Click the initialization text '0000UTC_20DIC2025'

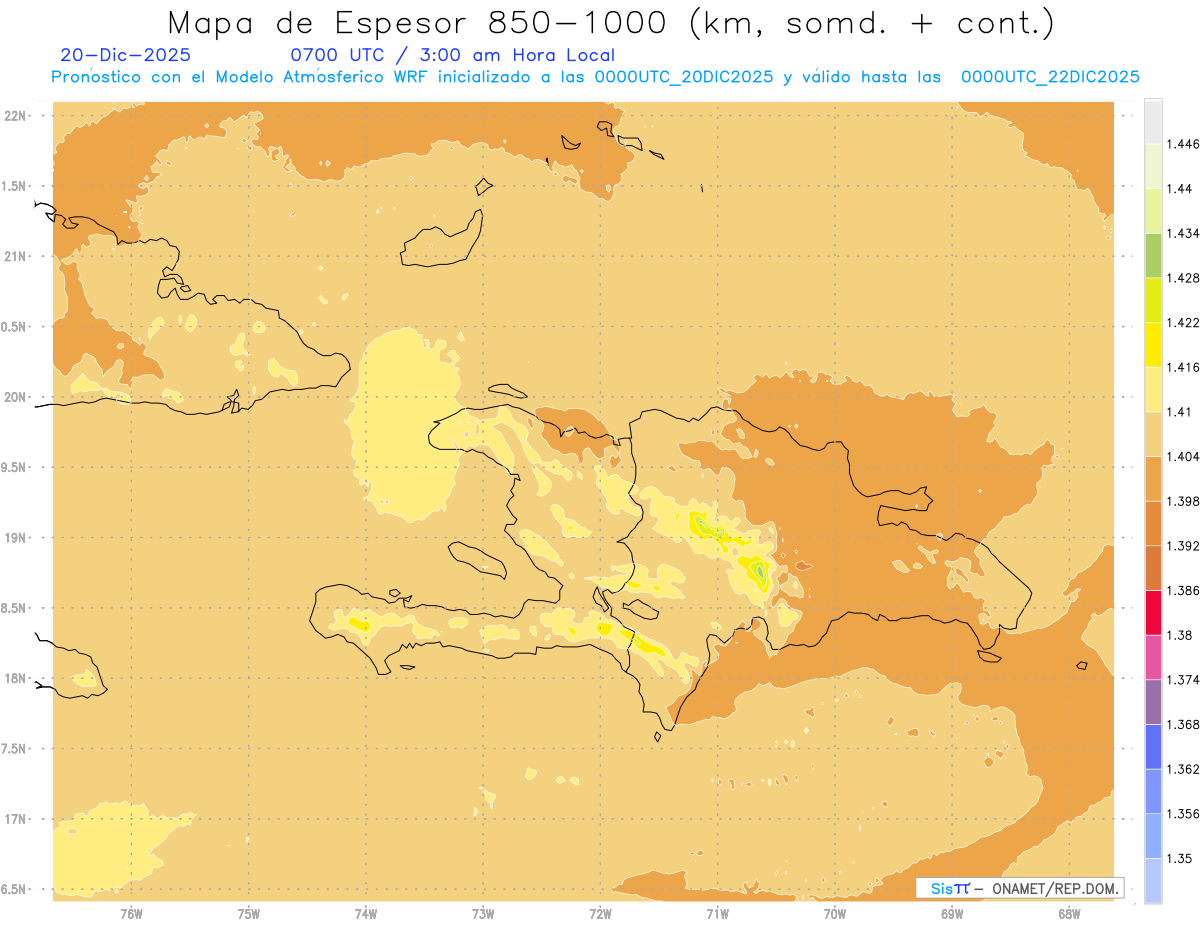pos(683,77)
